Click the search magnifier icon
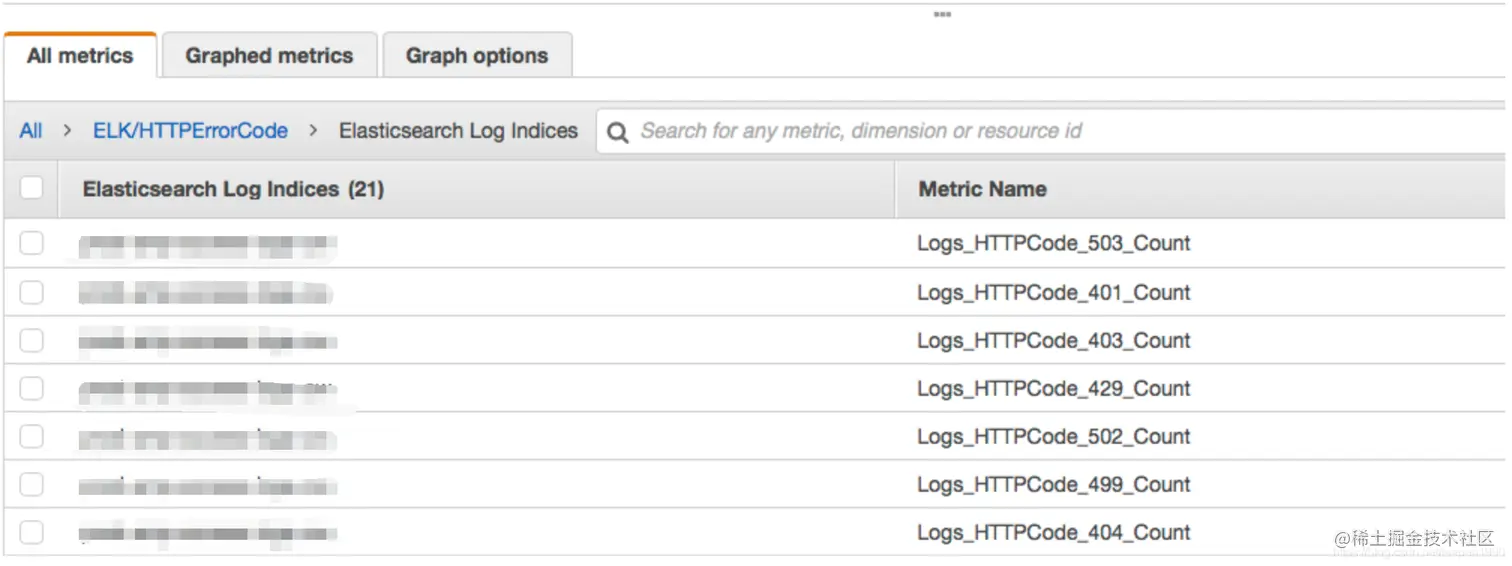 618,132
